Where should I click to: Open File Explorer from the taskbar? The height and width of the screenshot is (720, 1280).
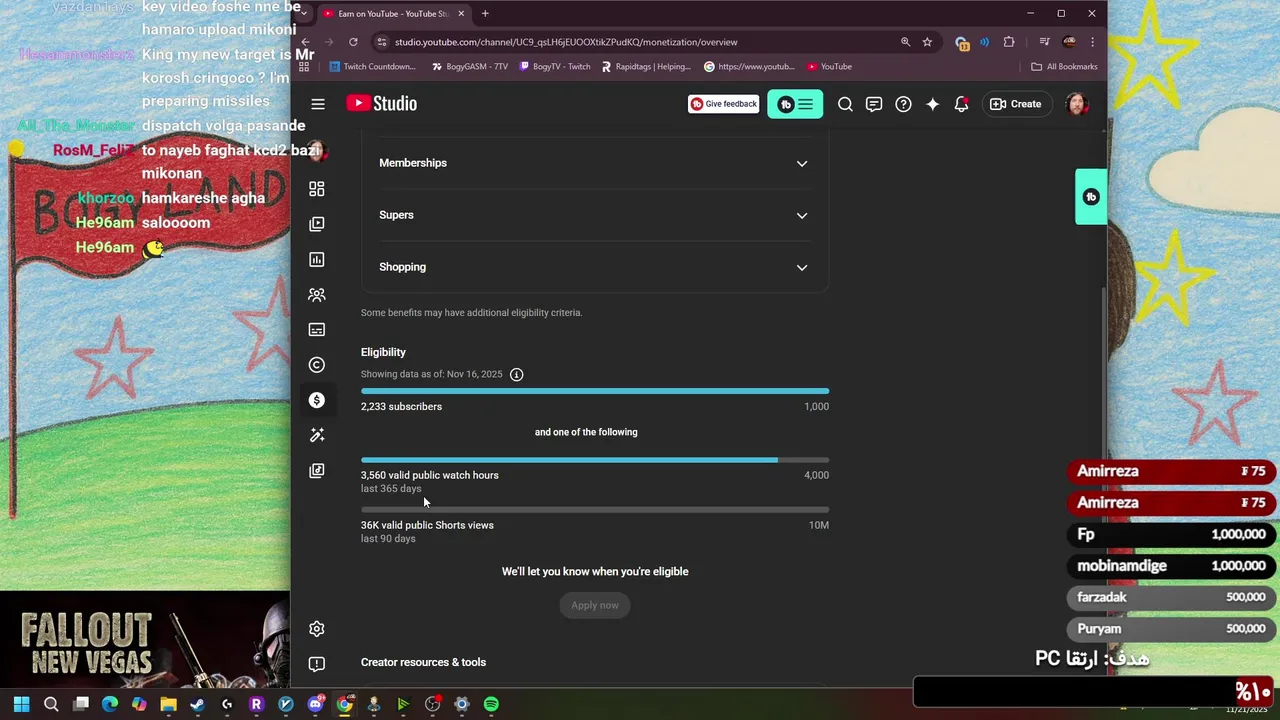click(168, 704)
